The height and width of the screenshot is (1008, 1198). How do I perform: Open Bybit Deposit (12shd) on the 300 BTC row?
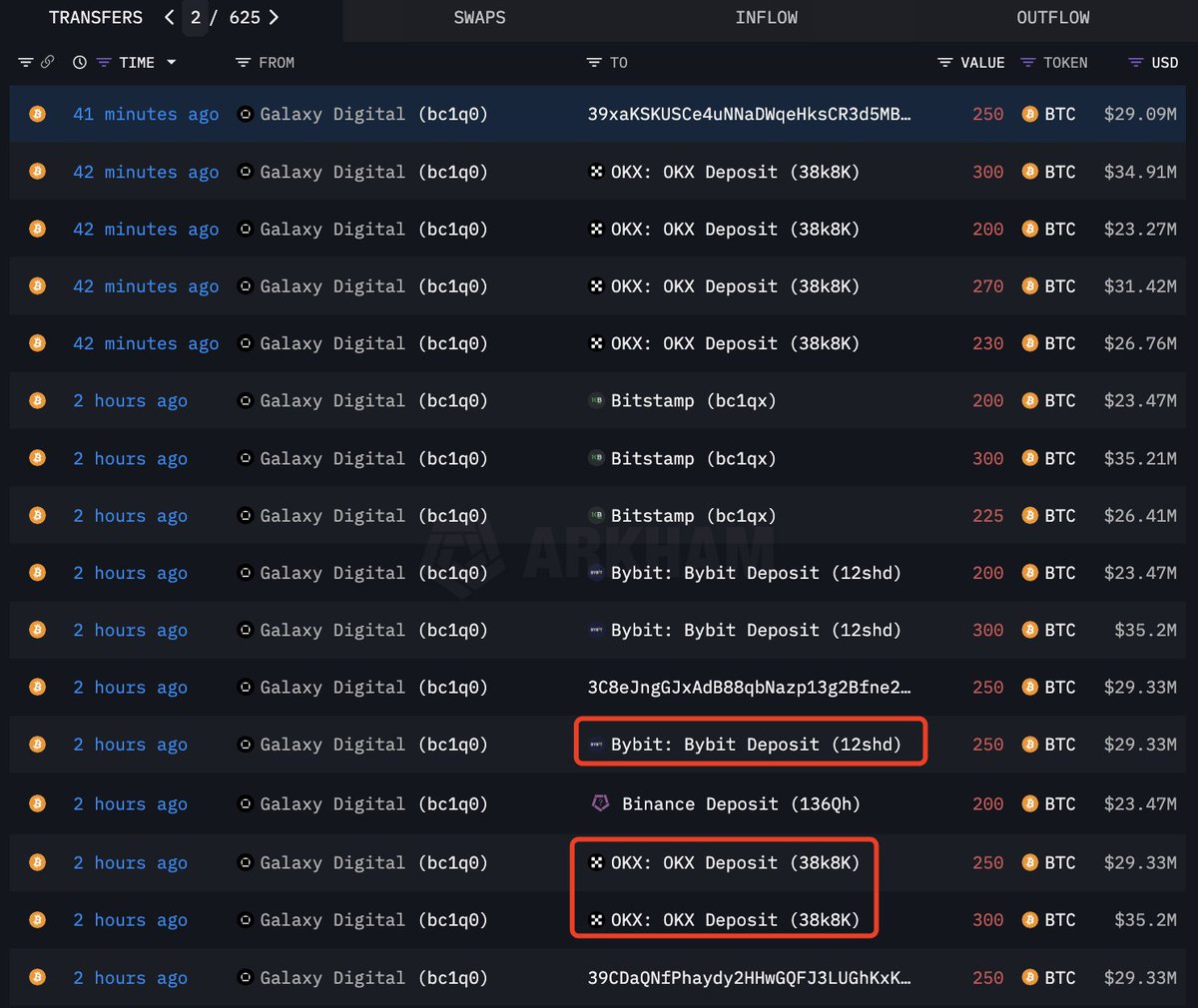point(756,630)
